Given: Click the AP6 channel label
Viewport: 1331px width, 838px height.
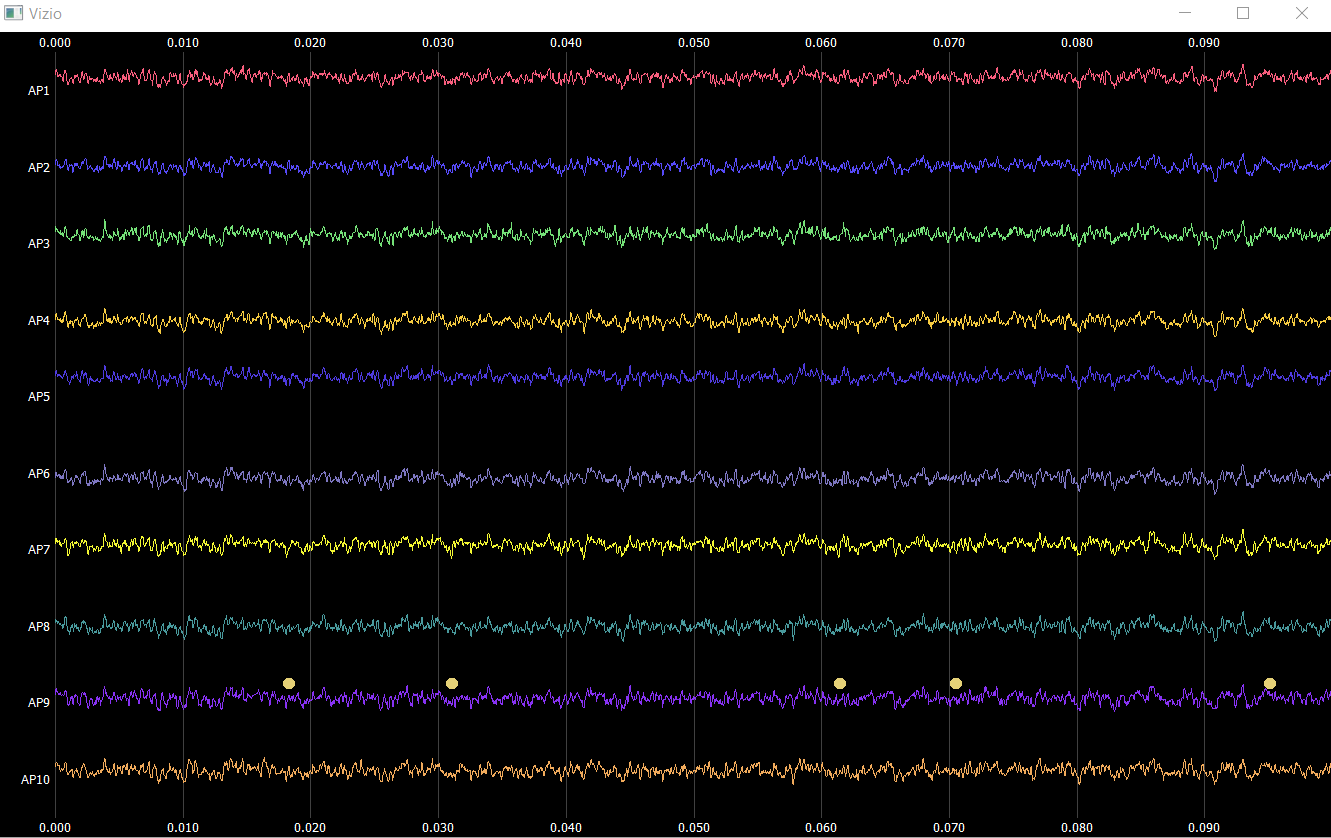Looking at the screenshot, I should (38, 474).
